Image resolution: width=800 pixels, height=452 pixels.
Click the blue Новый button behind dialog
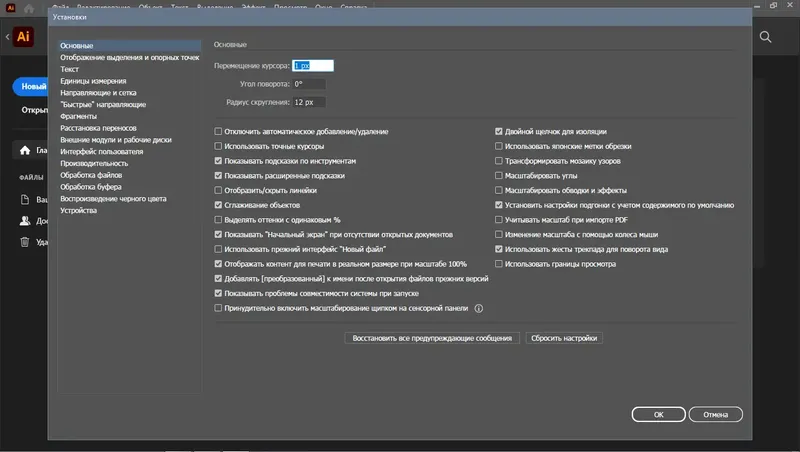(x=31, y=87)
